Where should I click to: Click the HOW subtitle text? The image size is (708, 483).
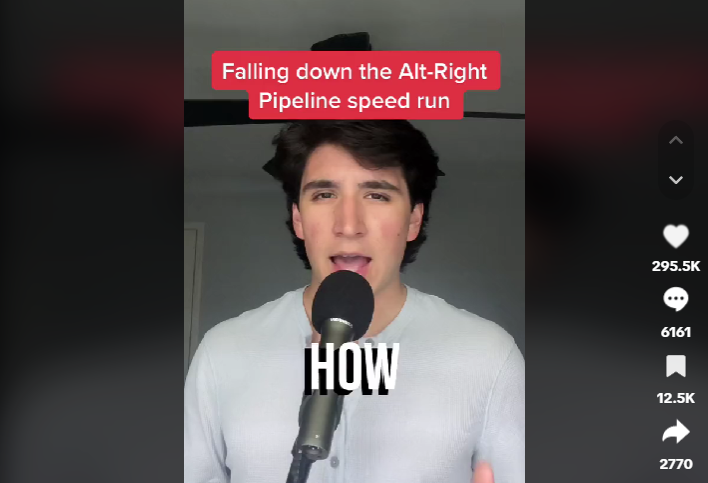pyautogui.click(x=351, y=367)
